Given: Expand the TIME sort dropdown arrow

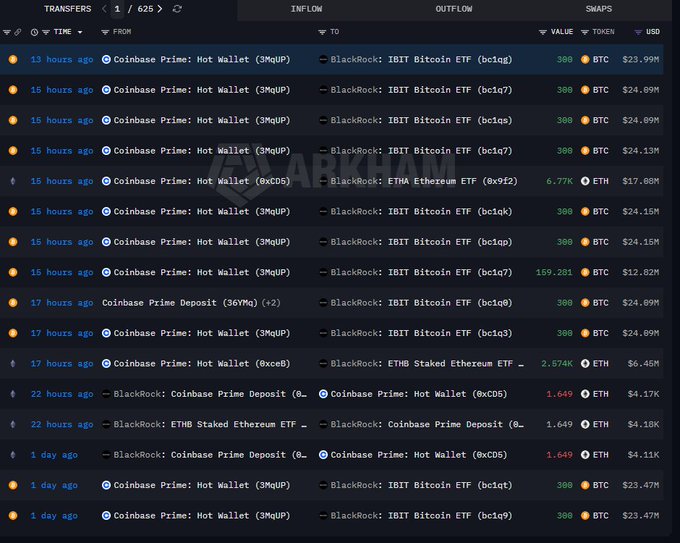Looking at the screenshot, I should tap(80, 32).
